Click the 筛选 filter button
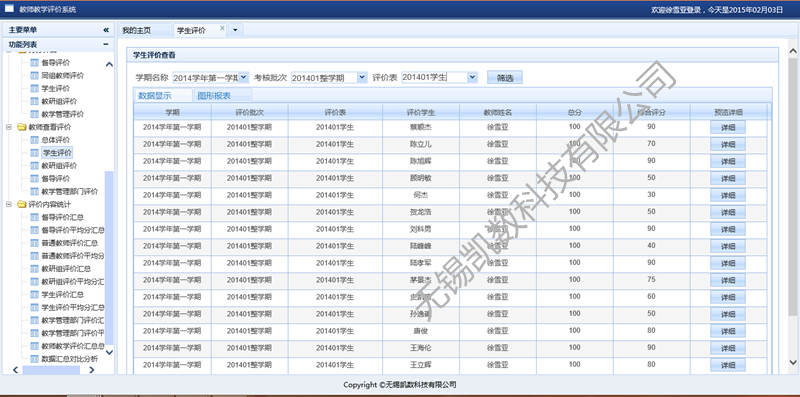800x397 pixels. [505, 78]
